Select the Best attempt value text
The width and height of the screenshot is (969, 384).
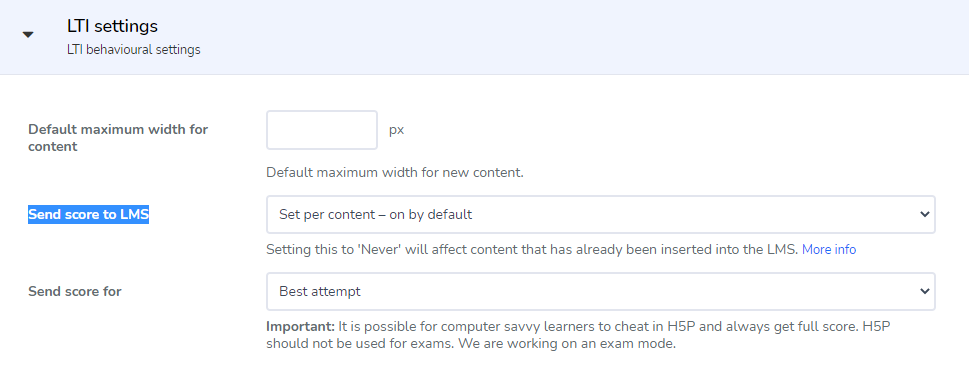point(319,291)
